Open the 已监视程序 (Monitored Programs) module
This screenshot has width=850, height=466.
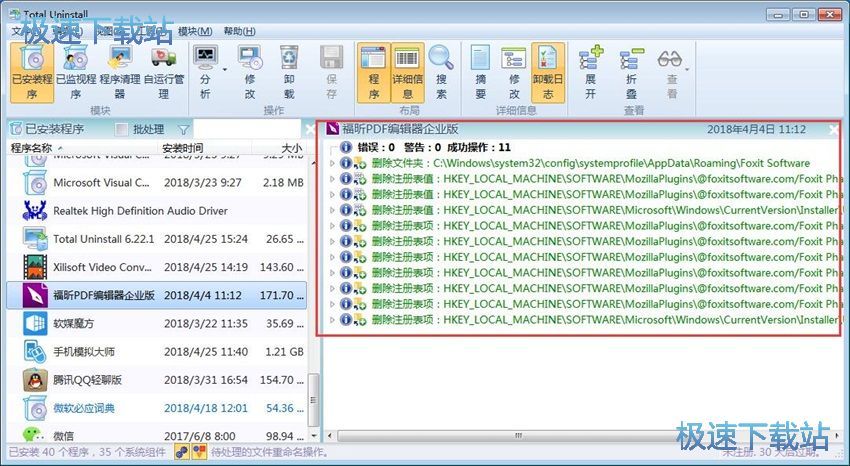76,73
